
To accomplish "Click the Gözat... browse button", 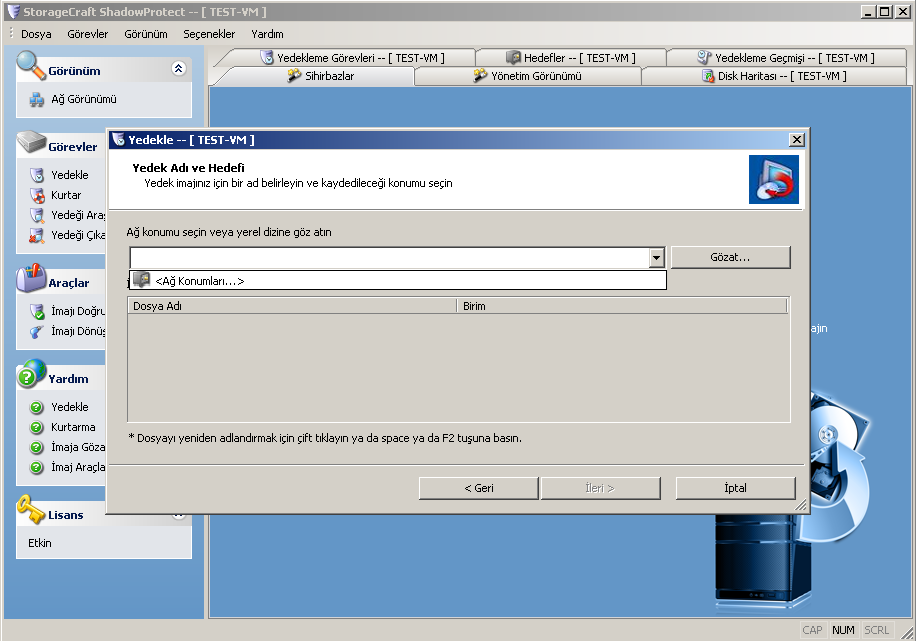I will pos(730,258).
